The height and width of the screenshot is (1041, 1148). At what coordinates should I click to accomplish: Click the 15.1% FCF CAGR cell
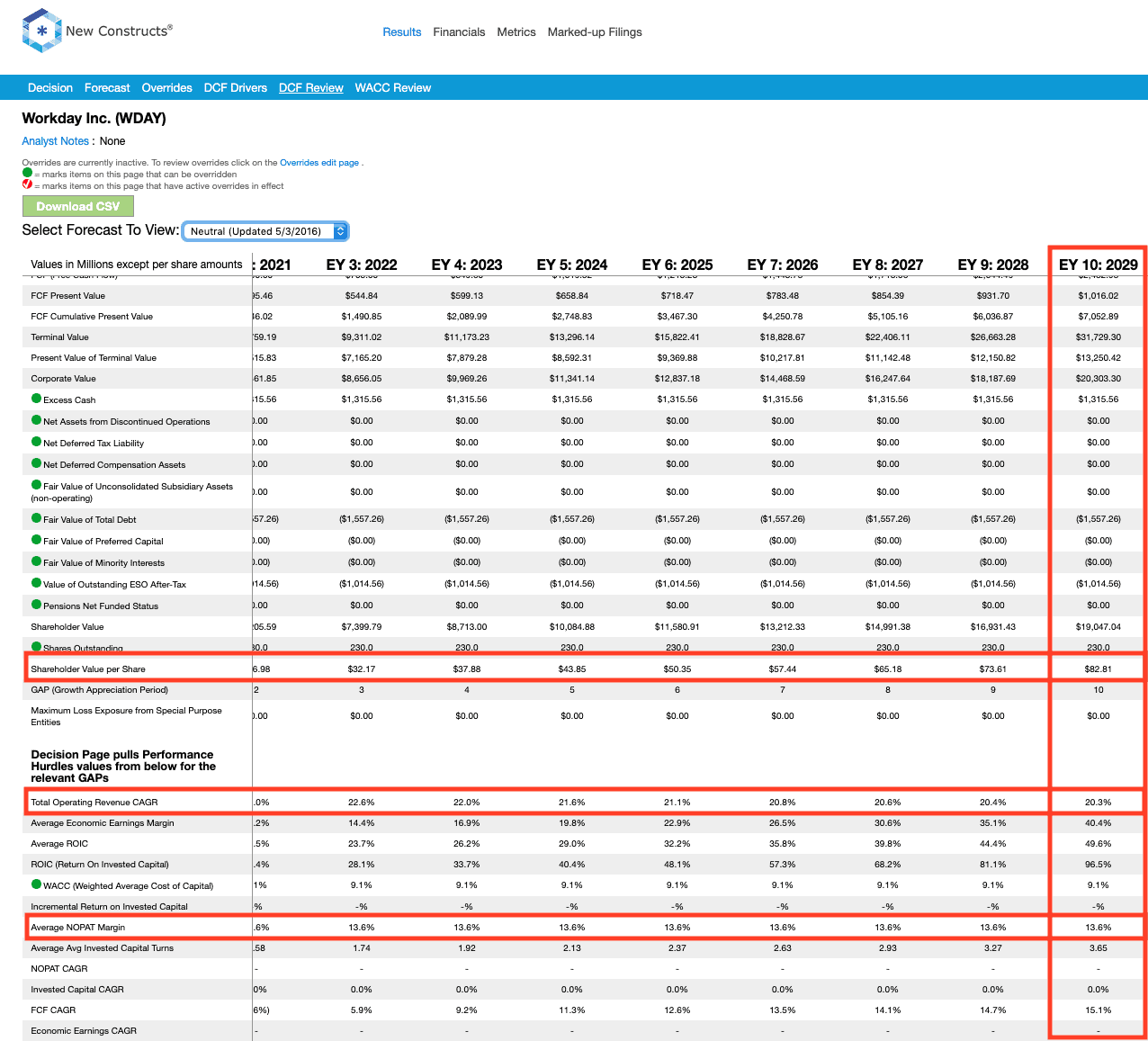point(1099,1010)
